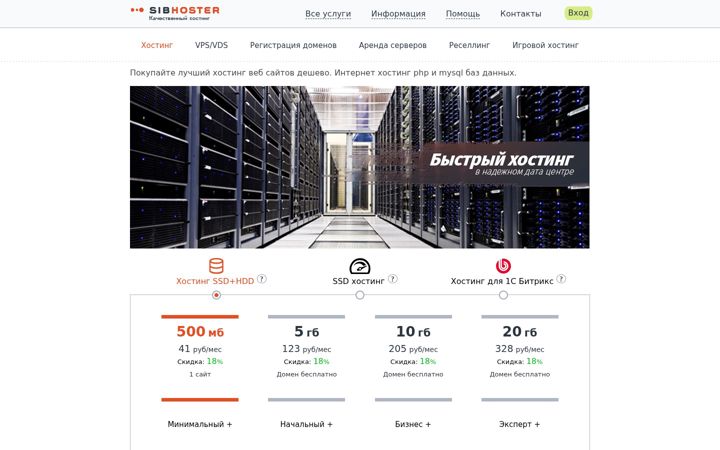Choose the 10 гб plan

click(x=413, y=331)
